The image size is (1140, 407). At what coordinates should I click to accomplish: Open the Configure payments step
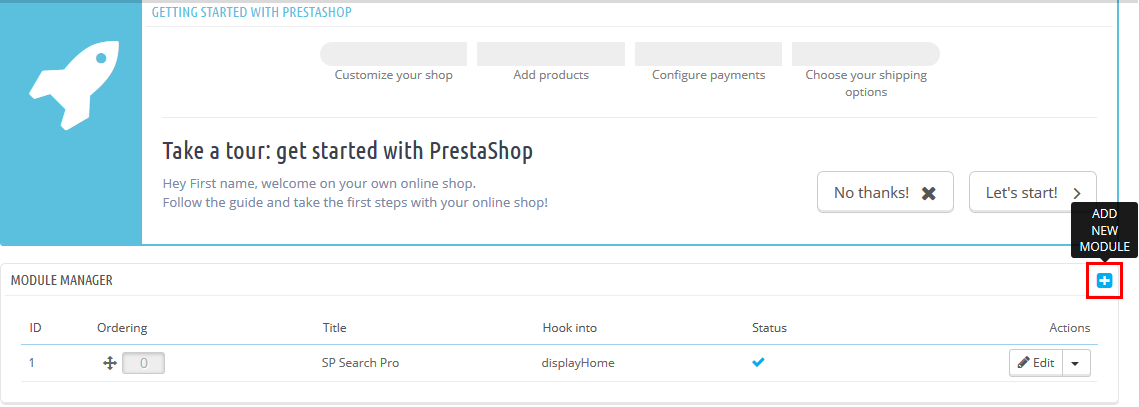pyautogui.click(x=708, y=55)
